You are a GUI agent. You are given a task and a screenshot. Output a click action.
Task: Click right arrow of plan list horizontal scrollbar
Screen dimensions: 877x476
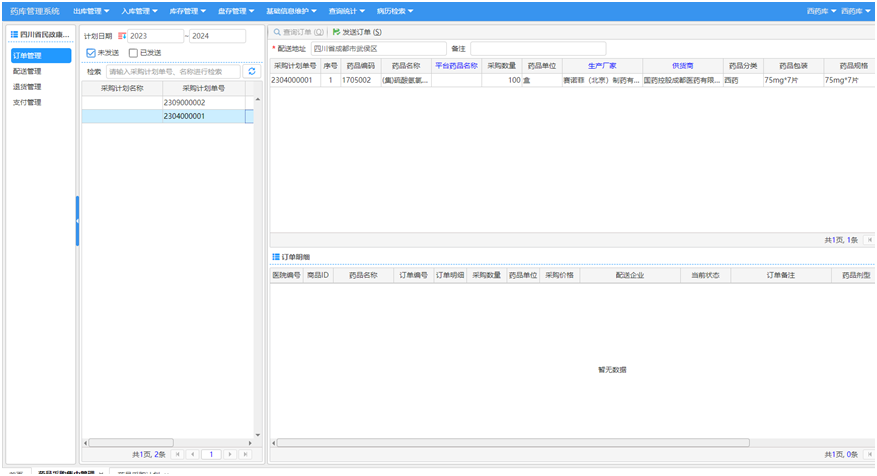pos(250,443)
